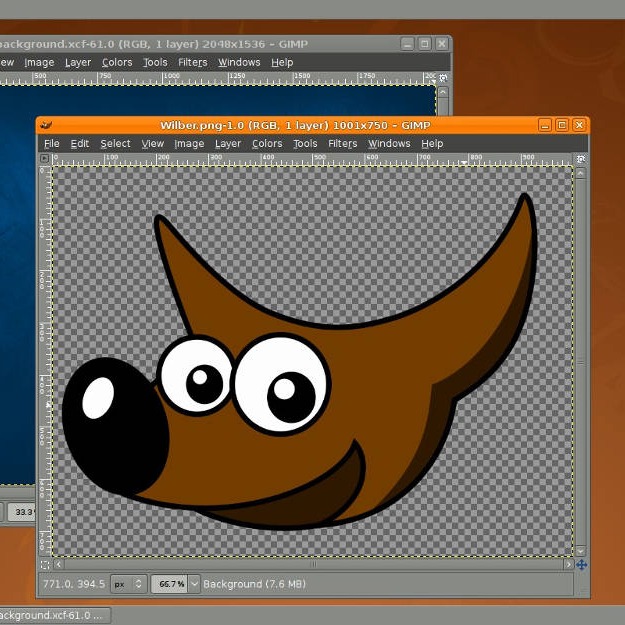The width and height of the screenshot is (625, 625).
Task: Open Help menu in background.xcf window
Action: tap(282, 63)
